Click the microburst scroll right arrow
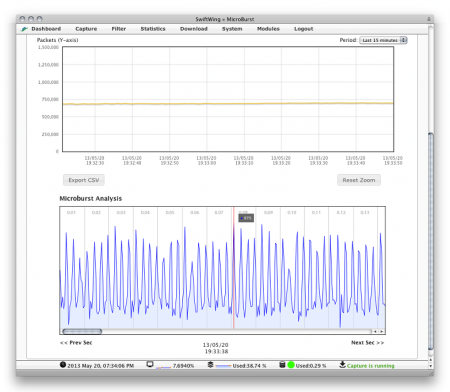This screenshot has height=392, width=450. 382,331
